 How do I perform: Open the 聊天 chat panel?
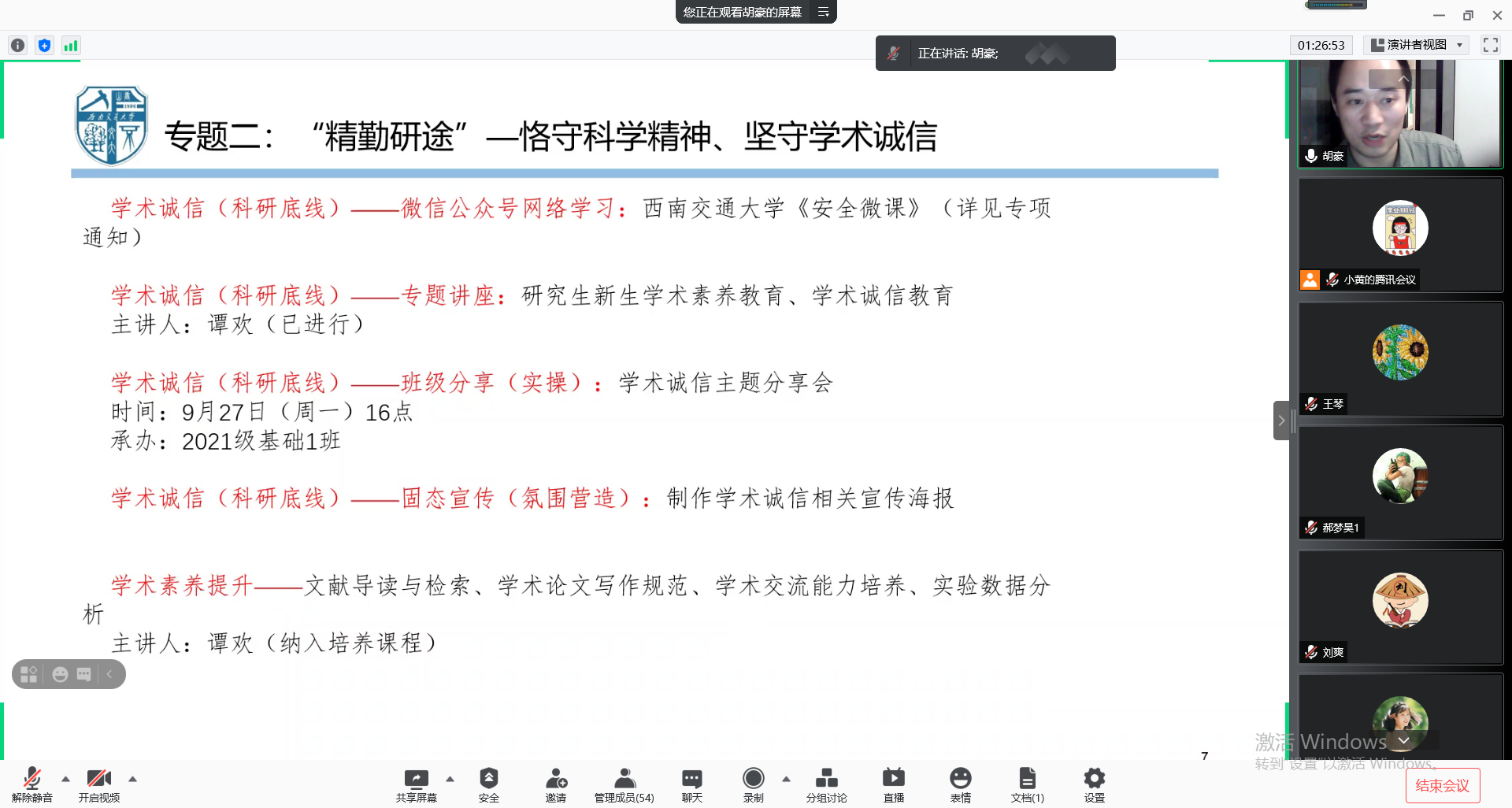click(691, 784)
